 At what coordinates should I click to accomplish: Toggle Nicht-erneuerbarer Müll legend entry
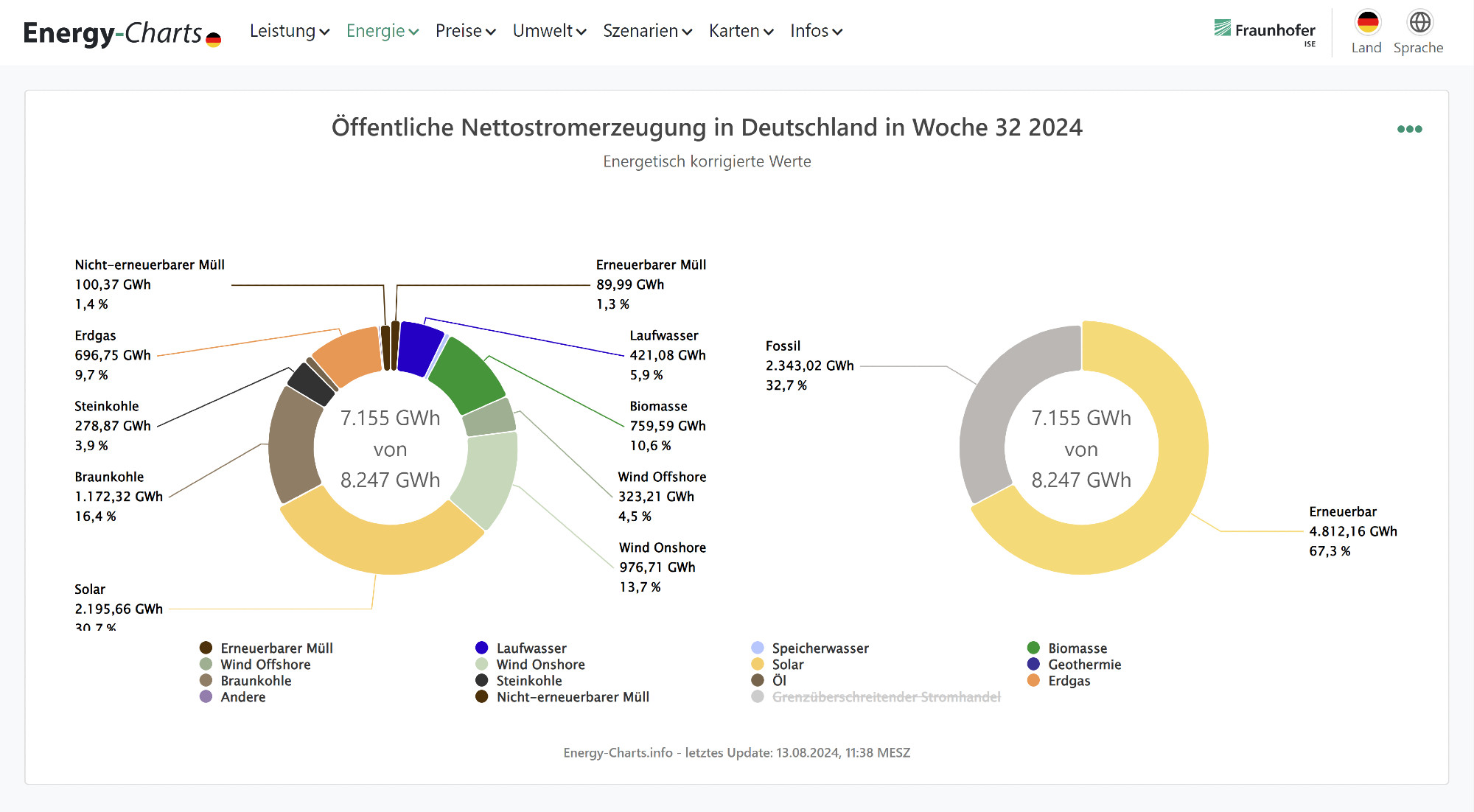(562, 697)
